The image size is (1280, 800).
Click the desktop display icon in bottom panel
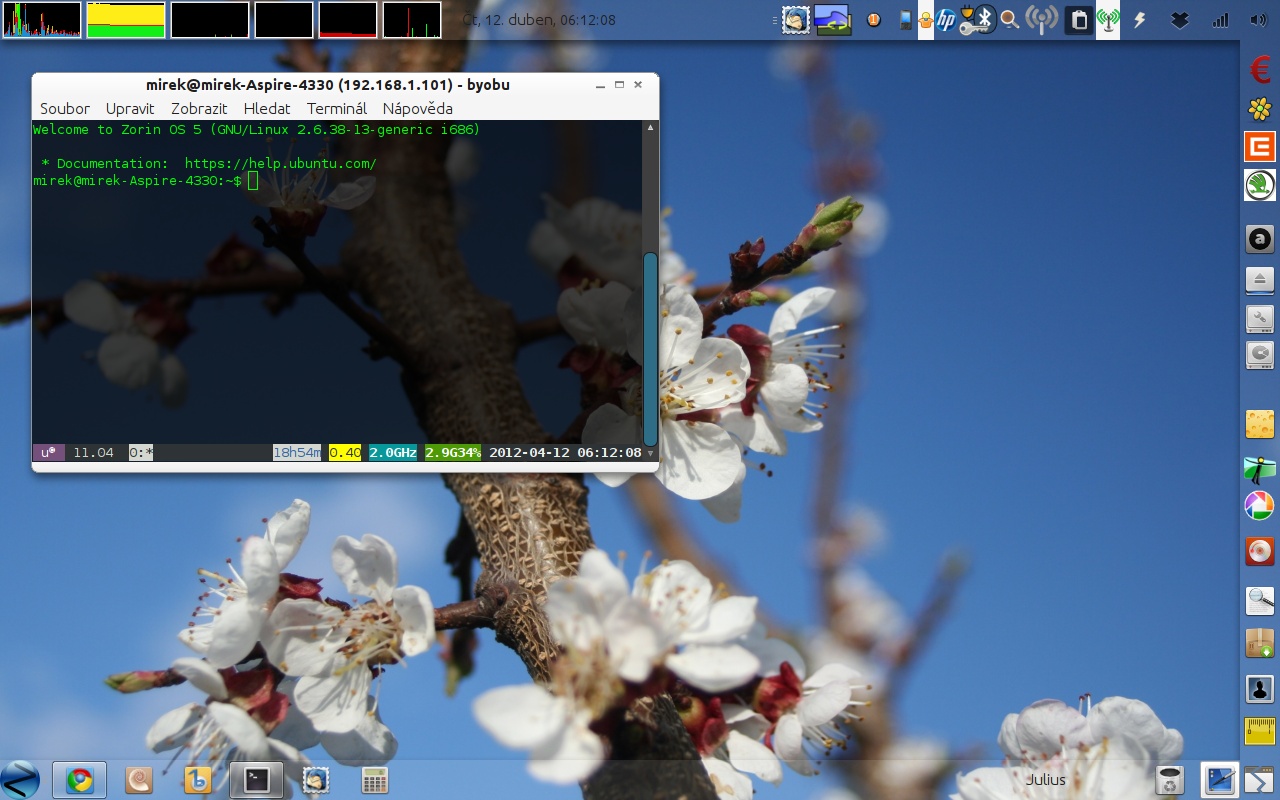[x=1220, y=780]
